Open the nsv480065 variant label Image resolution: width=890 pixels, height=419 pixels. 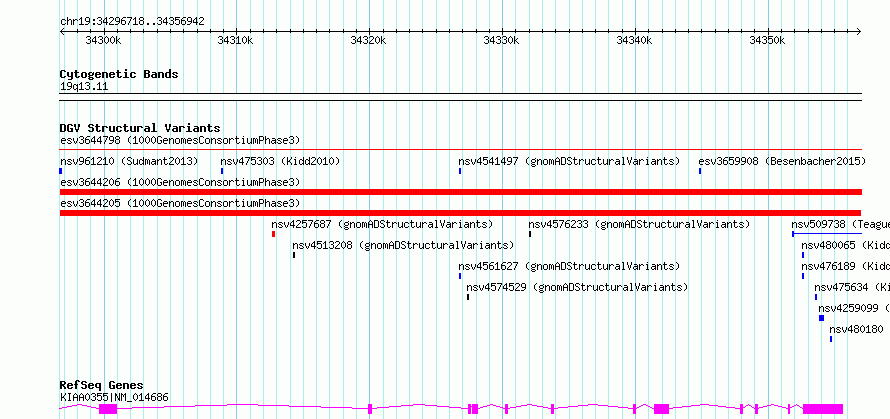pos(845,245)
